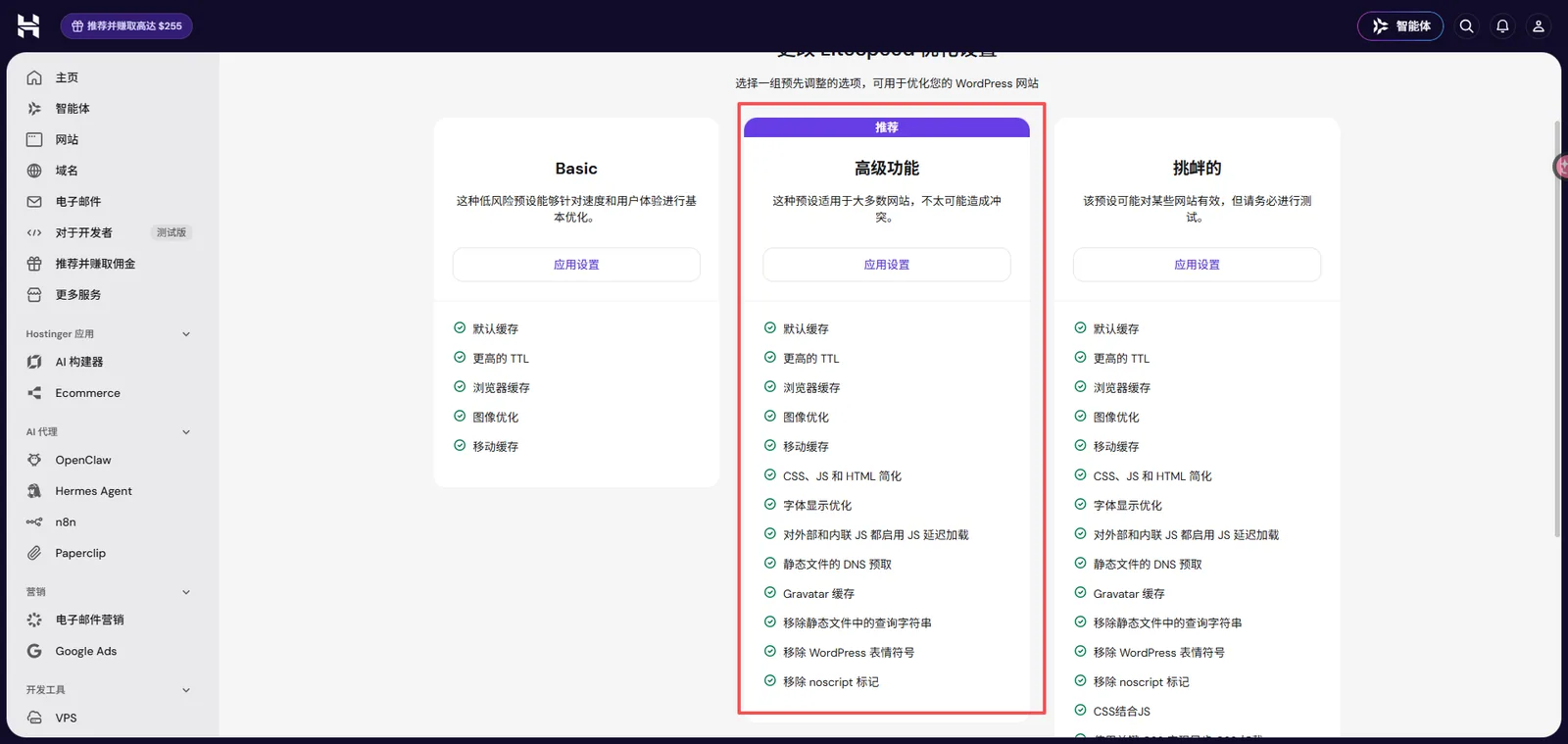Click the 推荐 label on the 高级功能 card
The width and height of the screenshot is (1568, 744).
[887, 127]
